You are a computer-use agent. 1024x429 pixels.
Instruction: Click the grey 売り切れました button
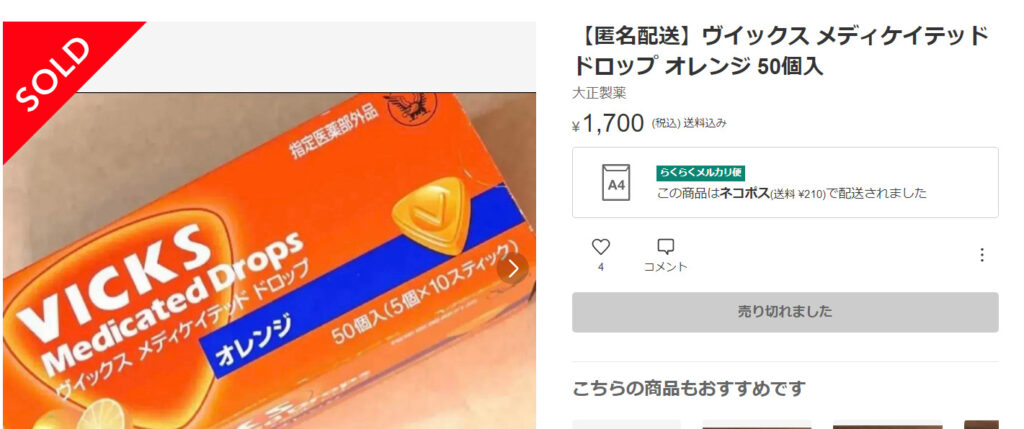pyautogui.click(x=785, y=312)
